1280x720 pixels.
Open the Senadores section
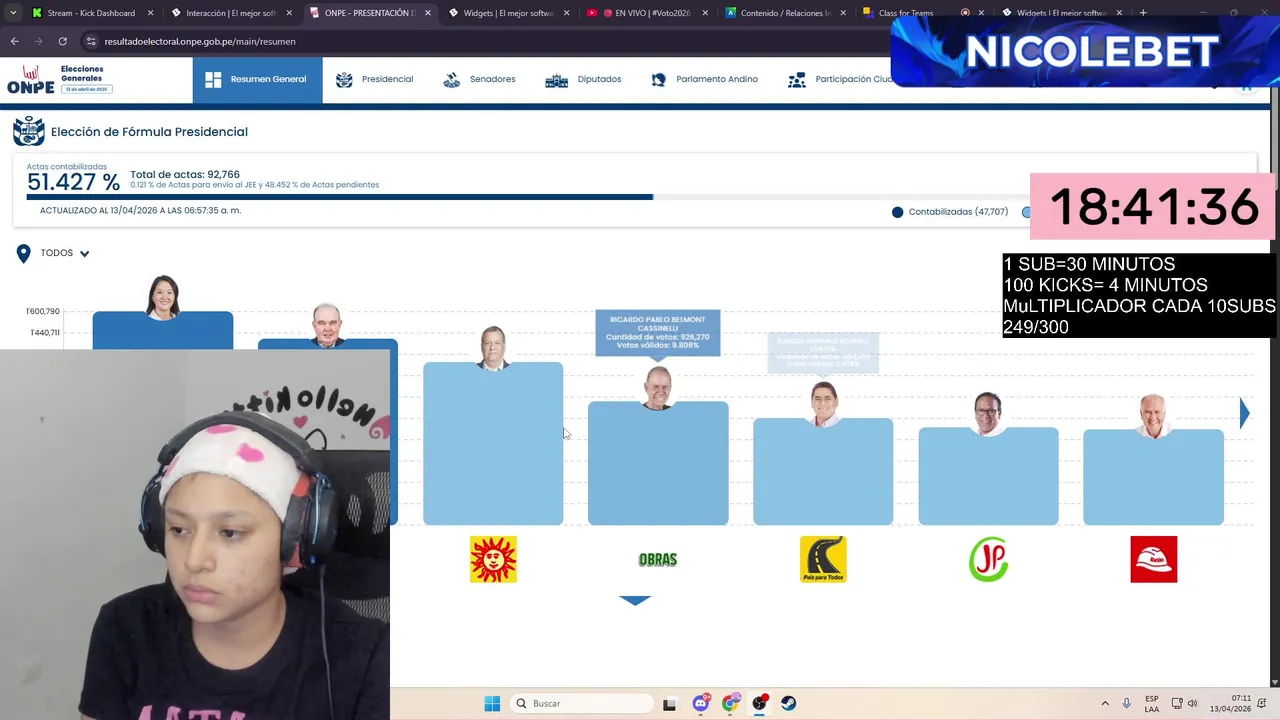(480, 79)
